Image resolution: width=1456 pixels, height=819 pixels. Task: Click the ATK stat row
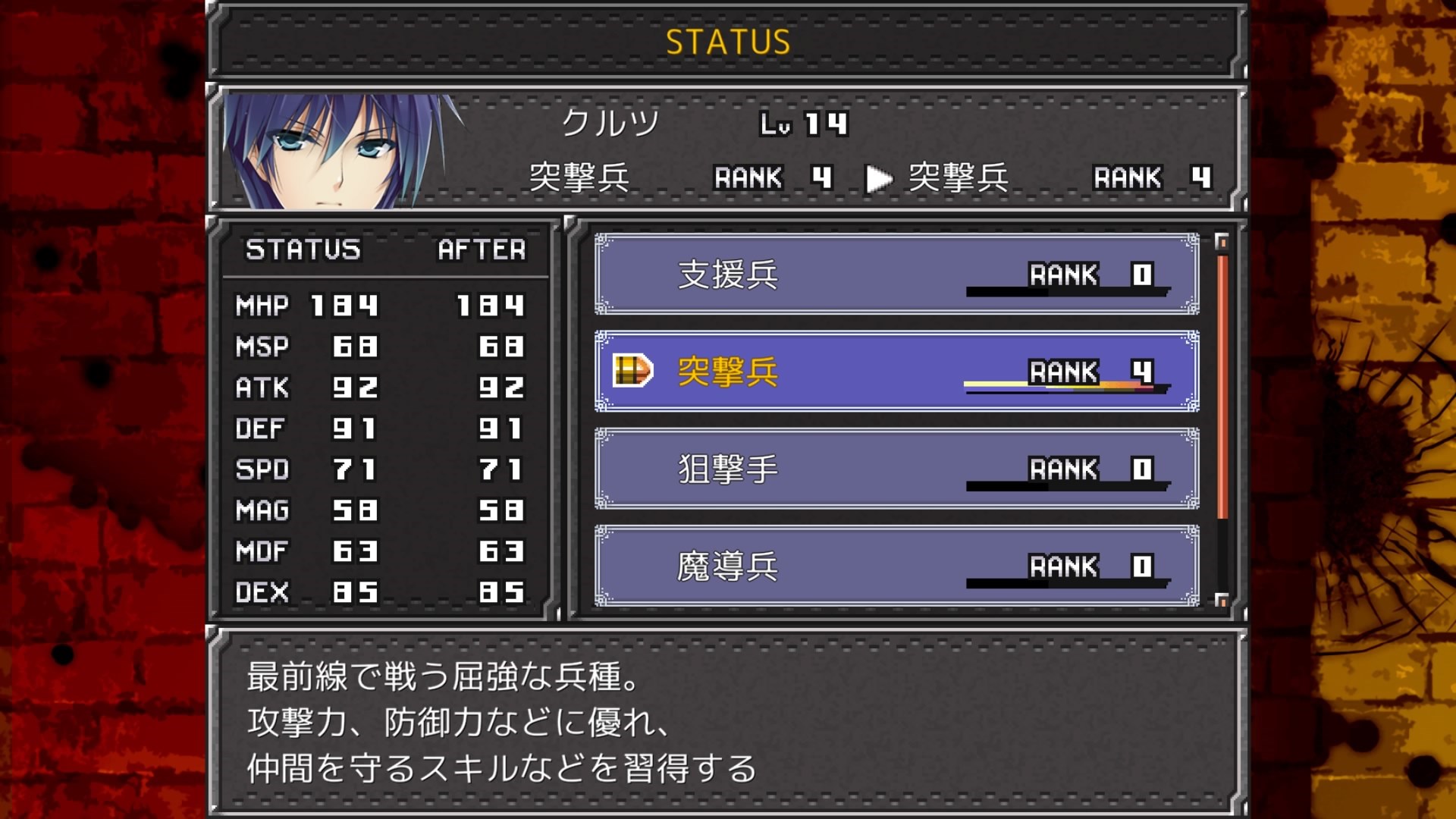380,388
